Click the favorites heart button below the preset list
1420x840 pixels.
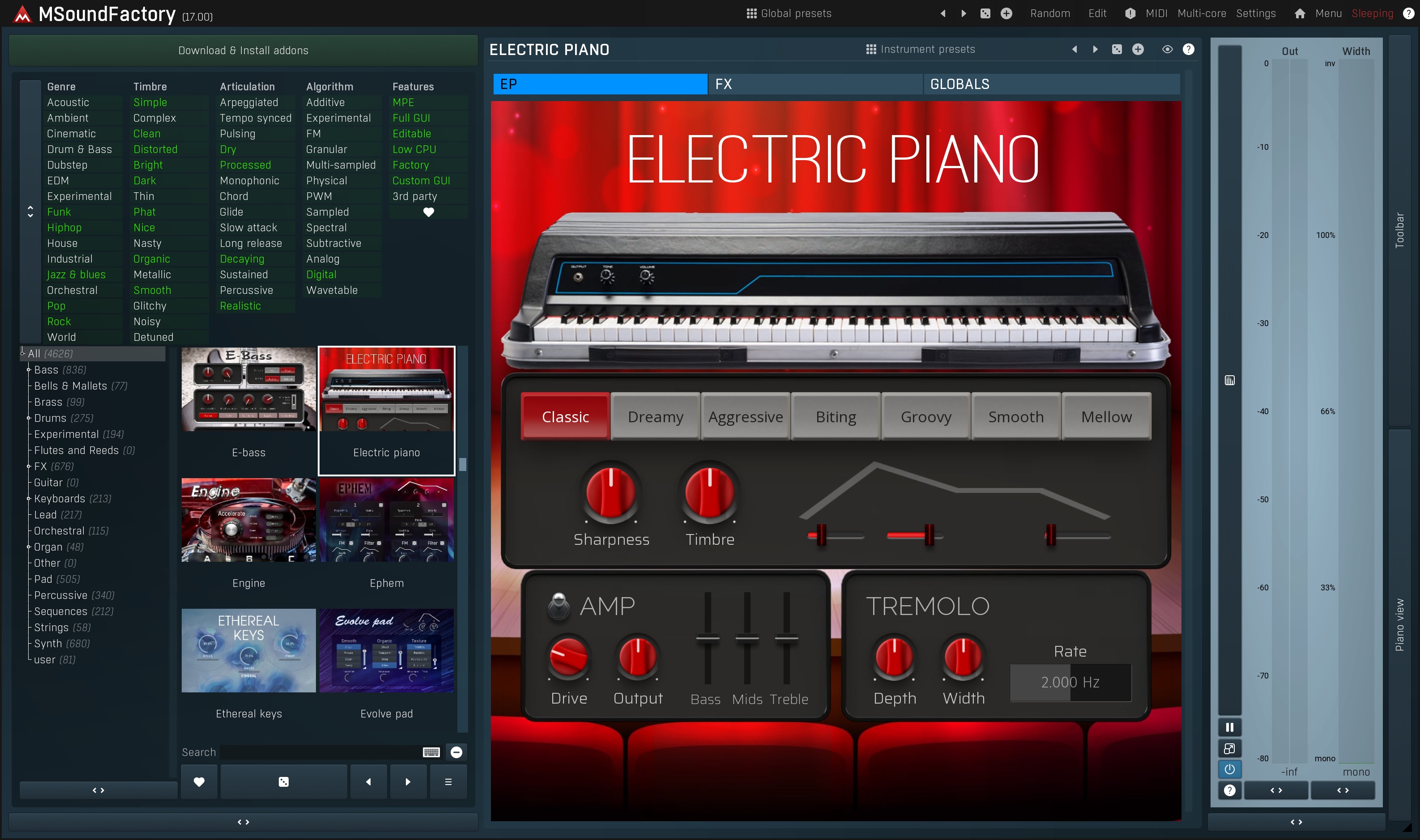(199, 782)
